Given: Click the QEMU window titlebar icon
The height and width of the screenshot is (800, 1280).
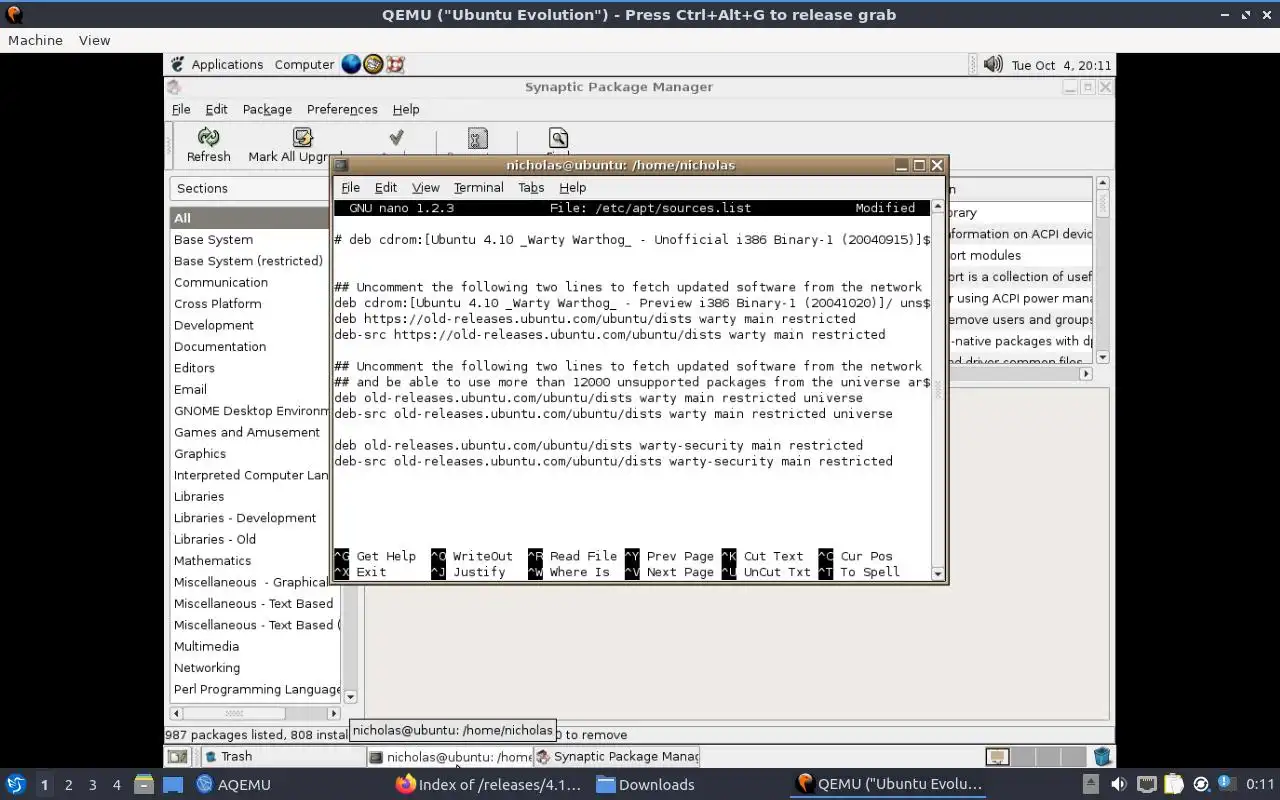Looking at the screenshot, I should pyautogui.click(x=14, y=14).
